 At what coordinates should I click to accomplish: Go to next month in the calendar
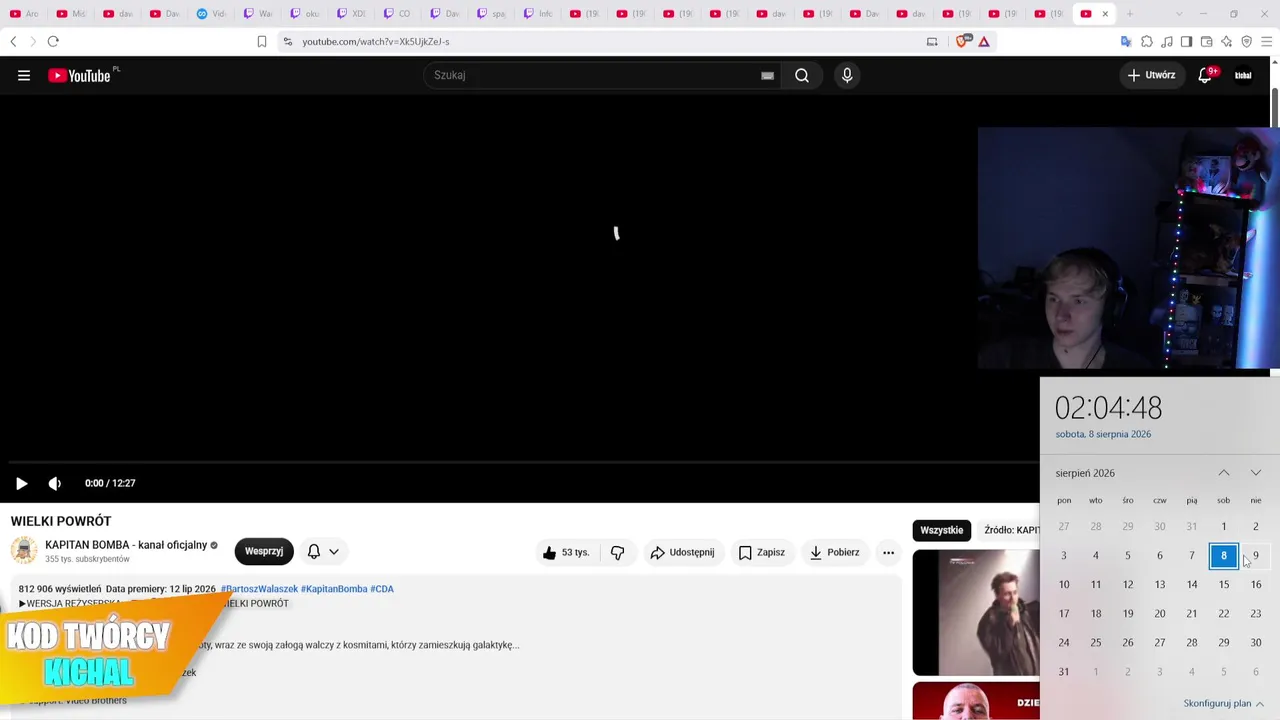(x=1256, y=473)
